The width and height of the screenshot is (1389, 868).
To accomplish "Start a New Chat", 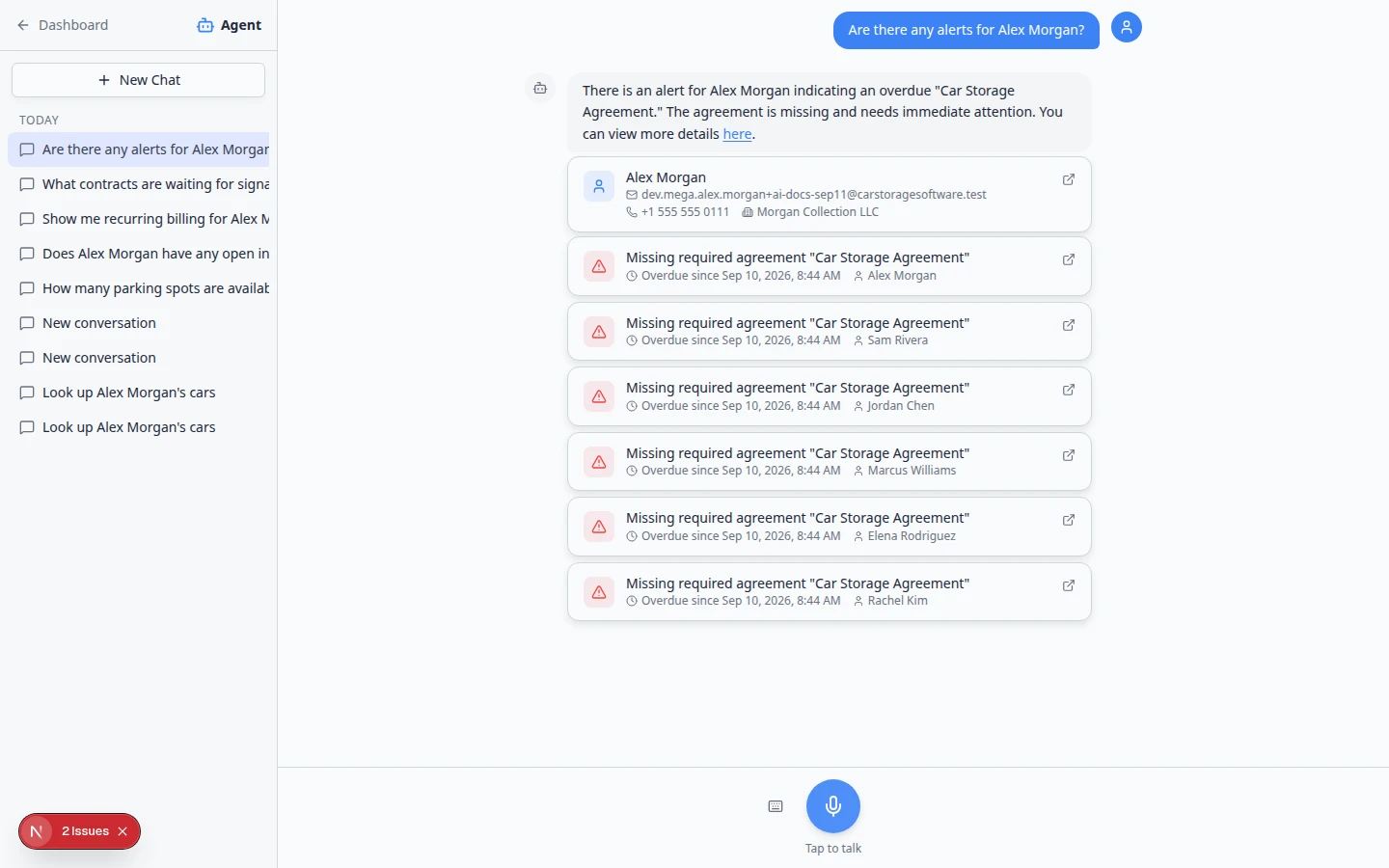I will click(139, 80).
